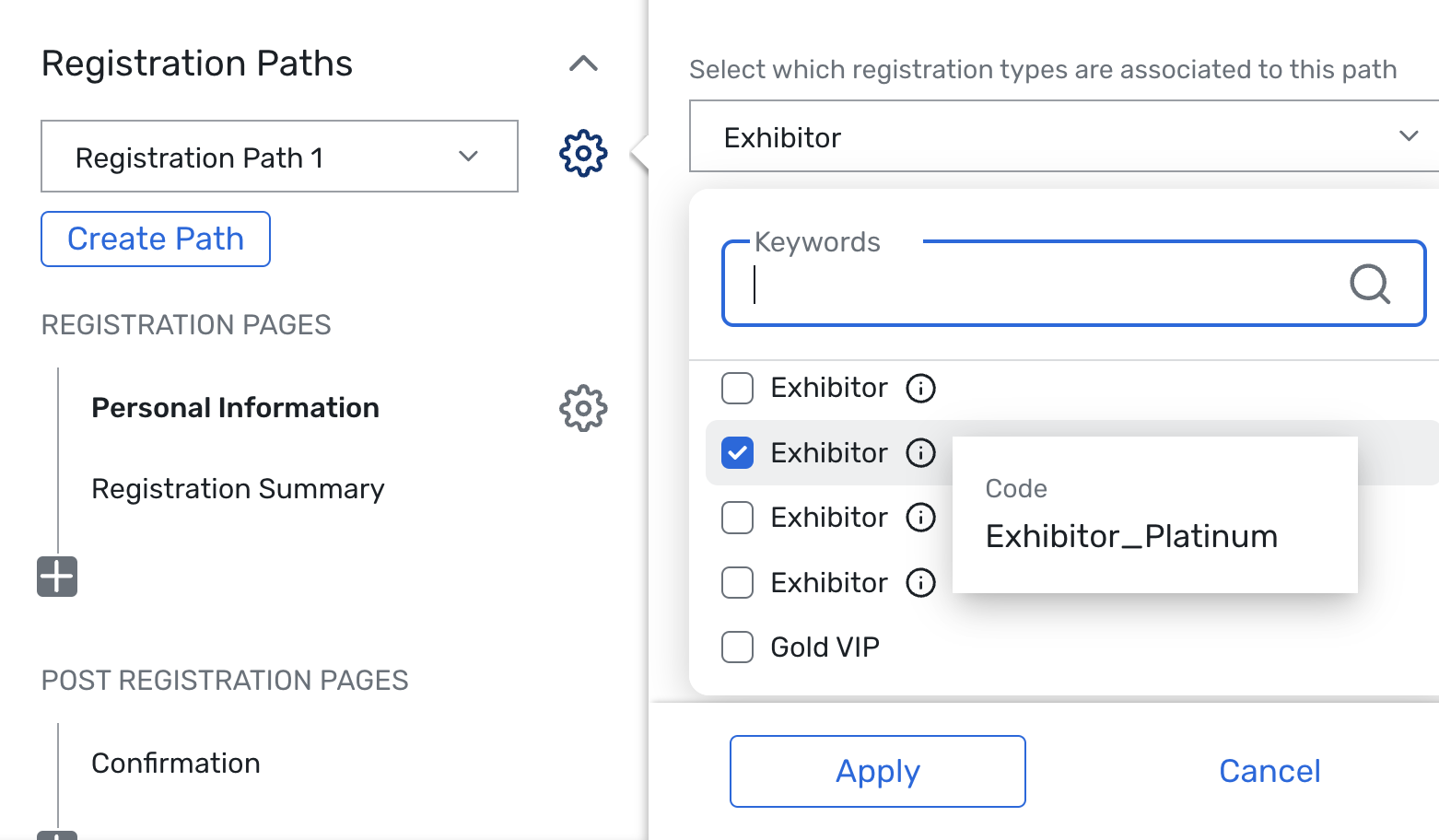Viewport: 1439px width, 840px height.
Task: Select the Personal Information page
Action: point(235,408)
